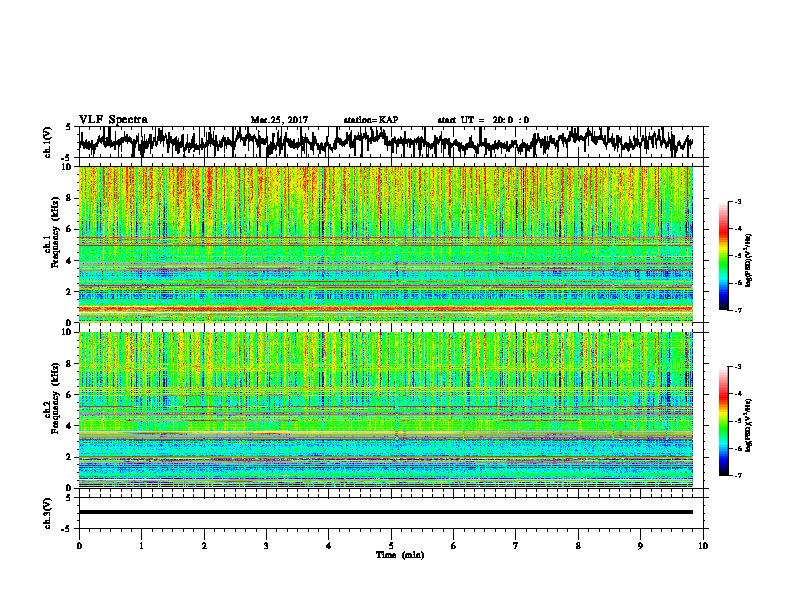The image size is (792, 612).
Task: Click the ch.1 colorbar log(PSD) unit label
Action: tap(749, 260)
